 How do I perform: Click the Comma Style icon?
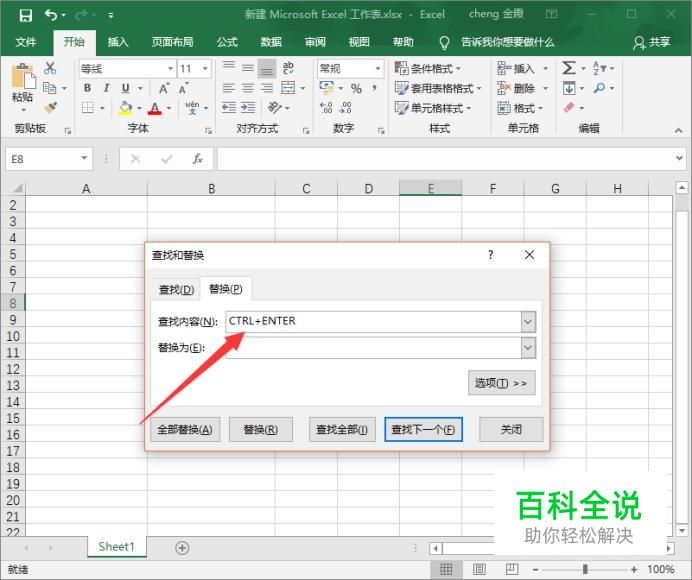coord(375,88)
